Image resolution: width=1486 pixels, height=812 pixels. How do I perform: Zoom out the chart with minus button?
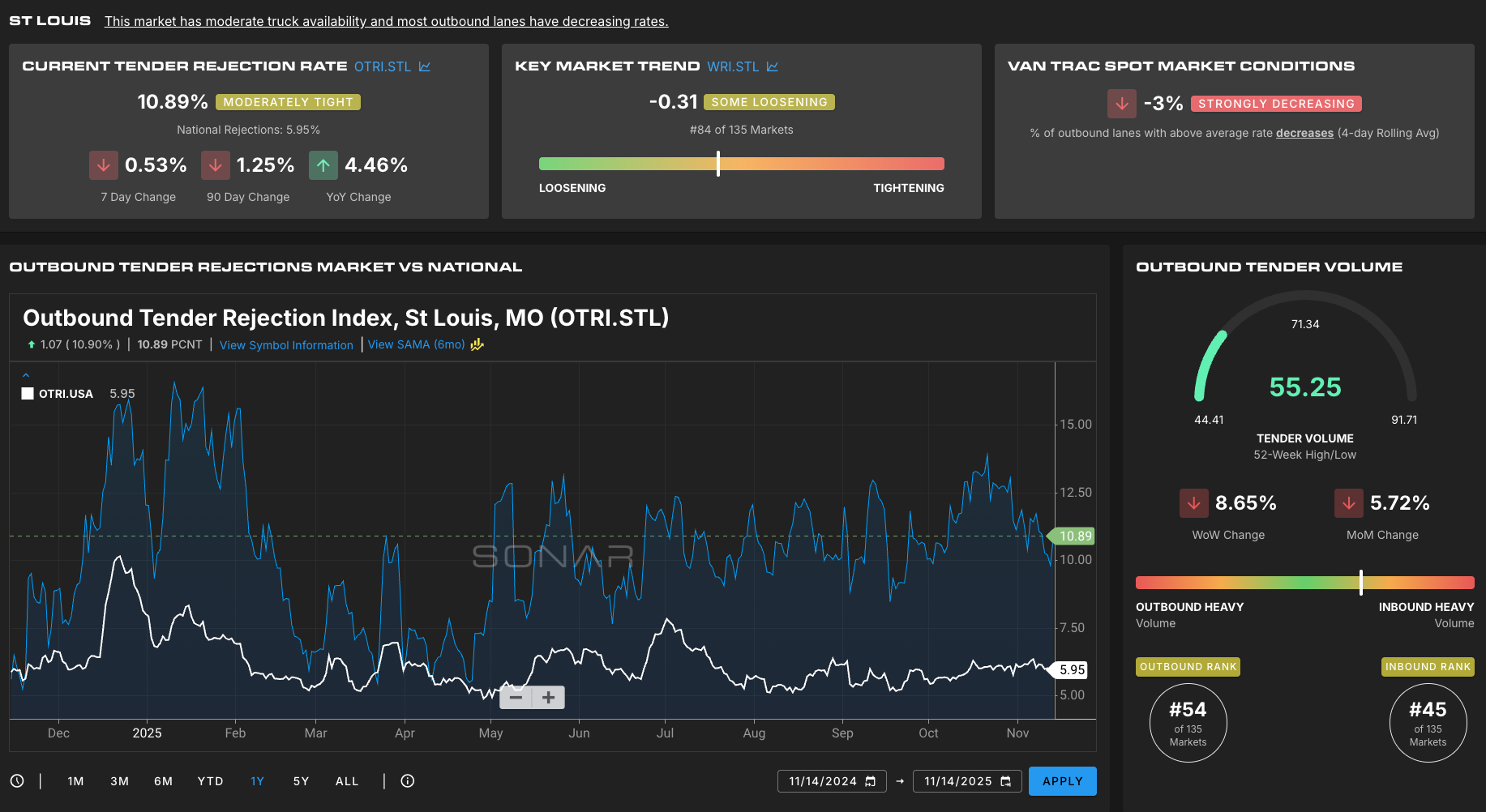pos(516,697)
